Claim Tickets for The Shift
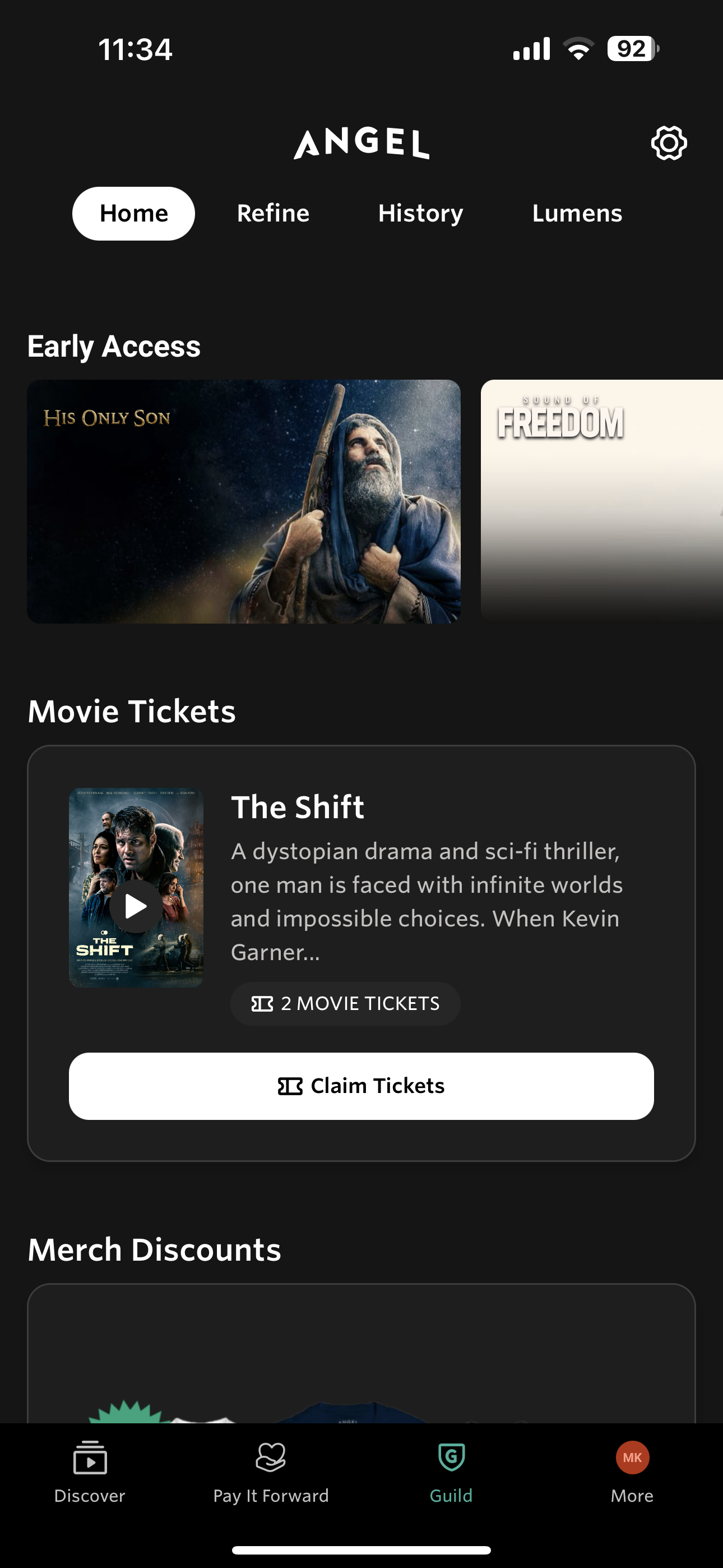Viewport: 723px width, 1568px height. click(x=361, y=1086)
